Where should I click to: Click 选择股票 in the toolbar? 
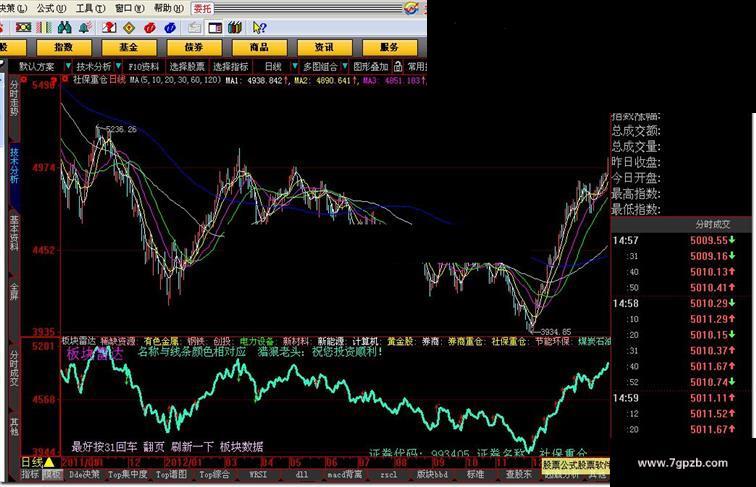pyautogui.click(x=187, y=67)
